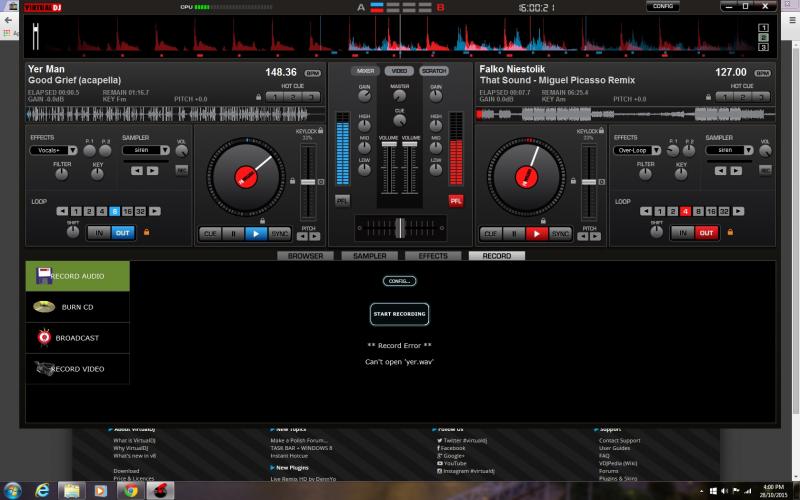This screenshot has height=500, width=800.
Task: Nudge pitch down on left deck
Action: click(x=303, y=236)
